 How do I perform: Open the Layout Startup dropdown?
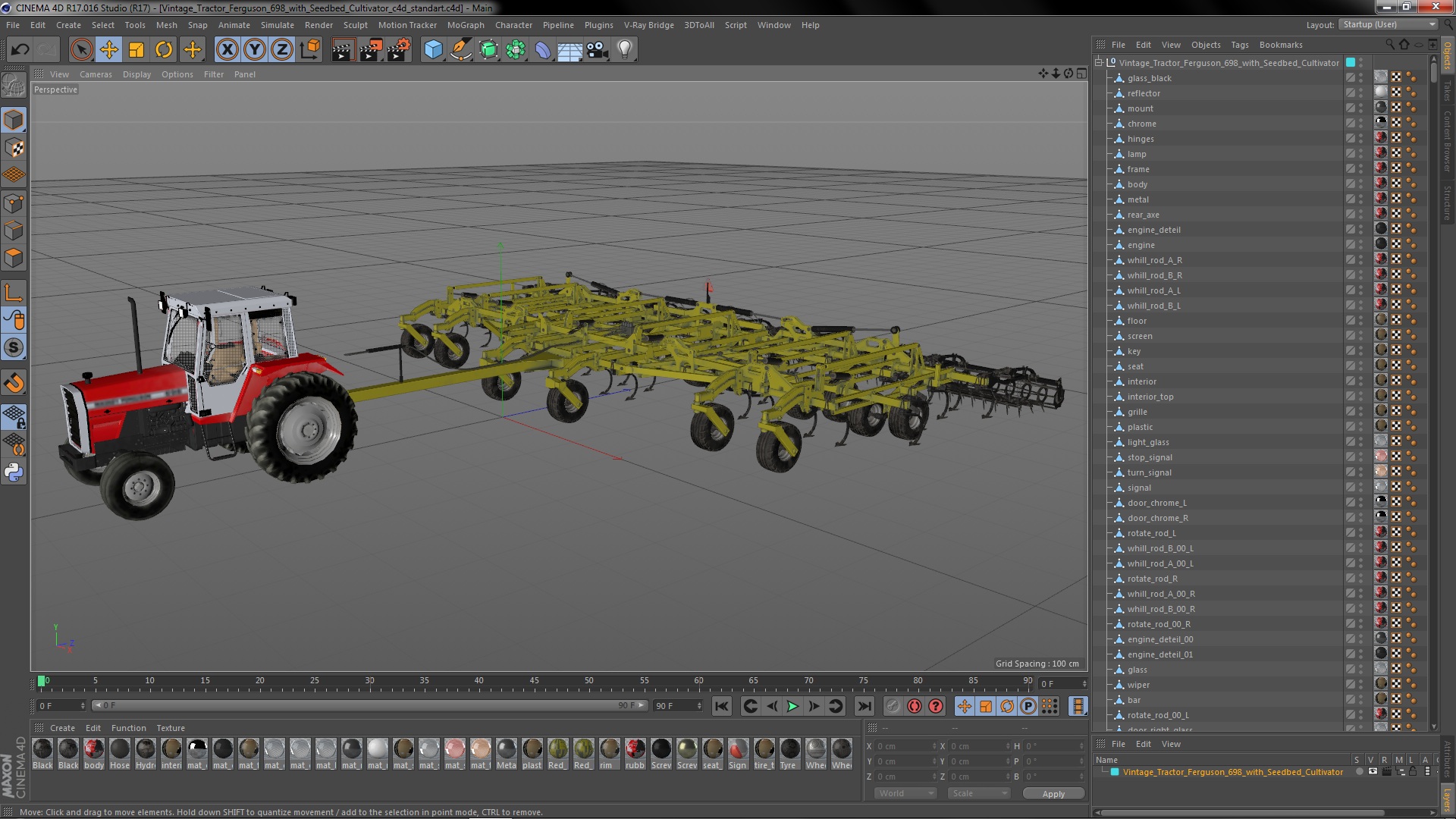(x=1388, y=25)
